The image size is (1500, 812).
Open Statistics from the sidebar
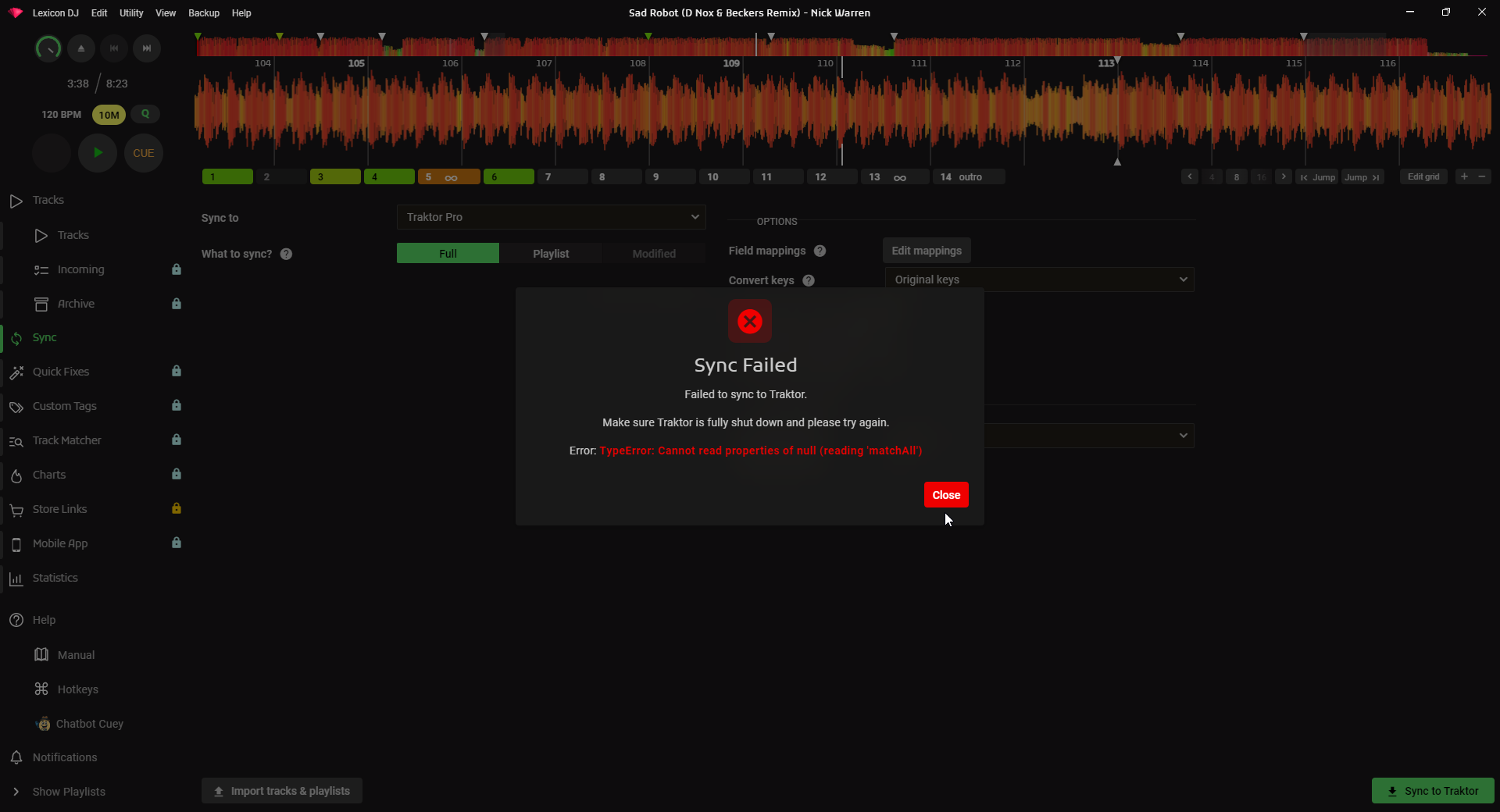click(x=55, y=578)
